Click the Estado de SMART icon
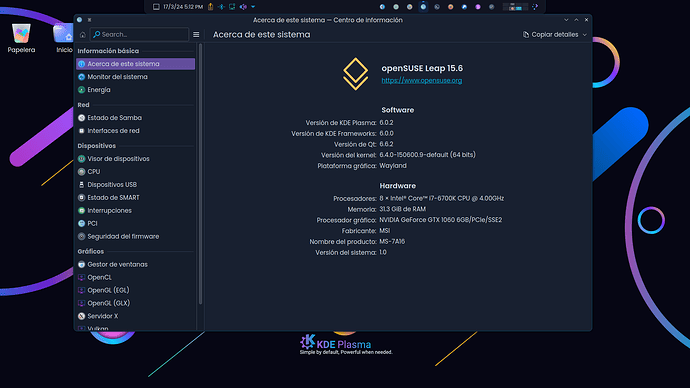The height and width of the screenshot is (388, 690). pos(81,198)
